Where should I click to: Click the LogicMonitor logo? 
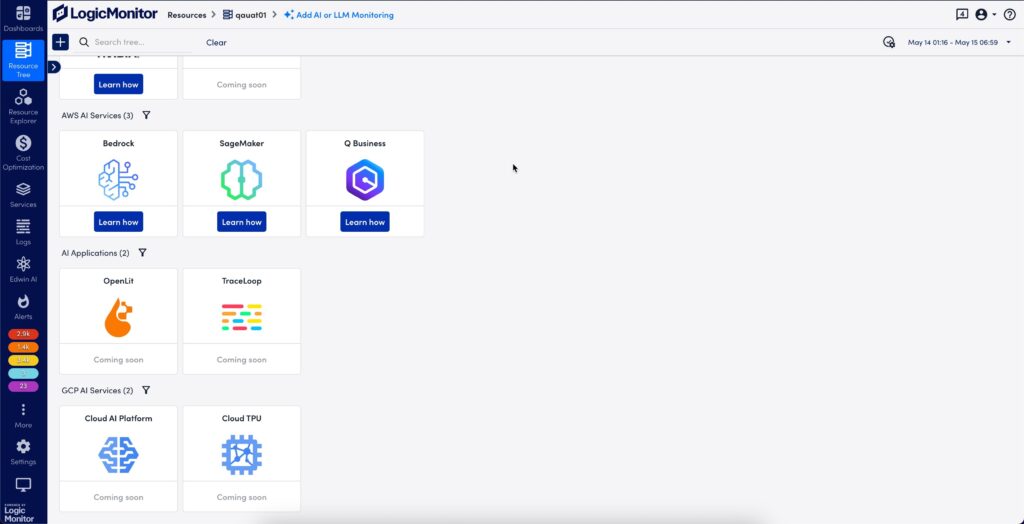point(104,14)
